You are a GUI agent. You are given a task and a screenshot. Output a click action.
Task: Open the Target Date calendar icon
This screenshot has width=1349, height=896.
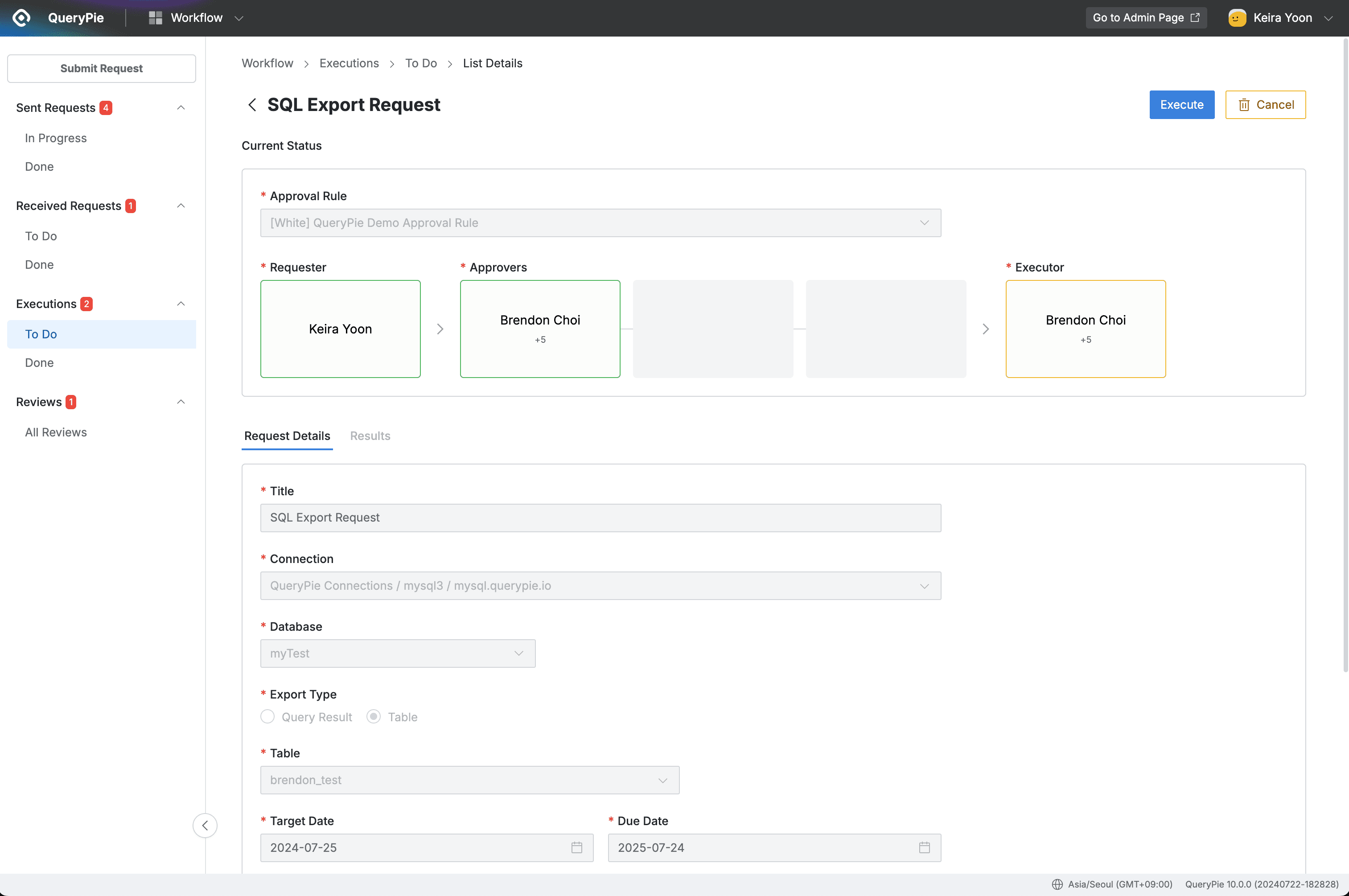pos(576,847)
